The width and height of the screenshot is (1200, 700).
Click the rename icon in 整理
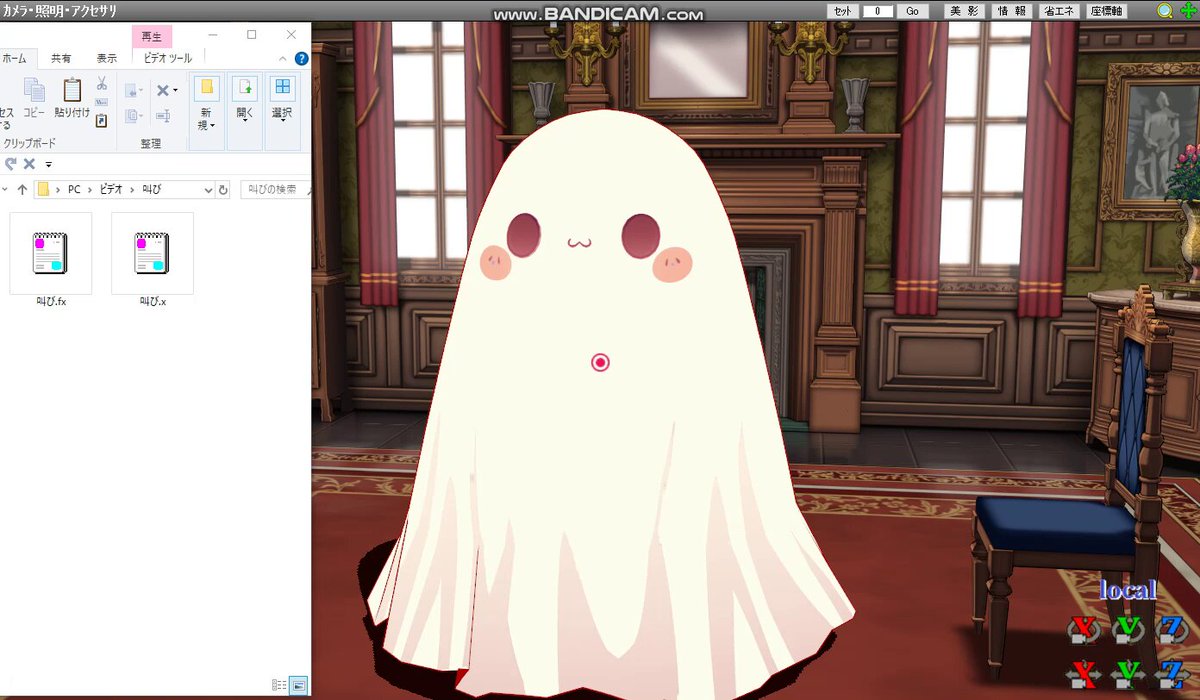click(x=164, y=116)
